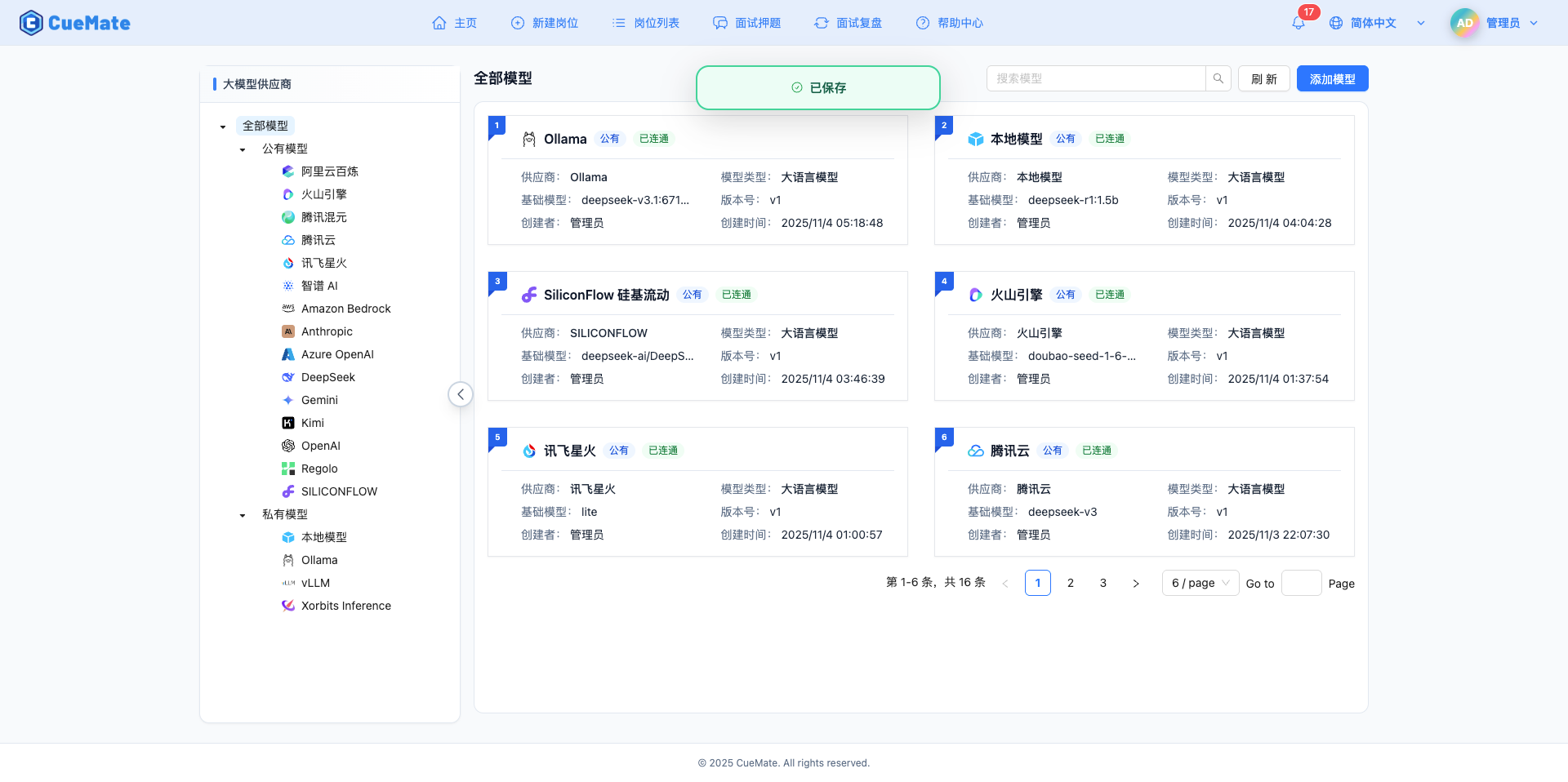Collapse the 私有模型 tree branch
The height and width of the screenshot is (782, 1568).
[x=242, y=514]
